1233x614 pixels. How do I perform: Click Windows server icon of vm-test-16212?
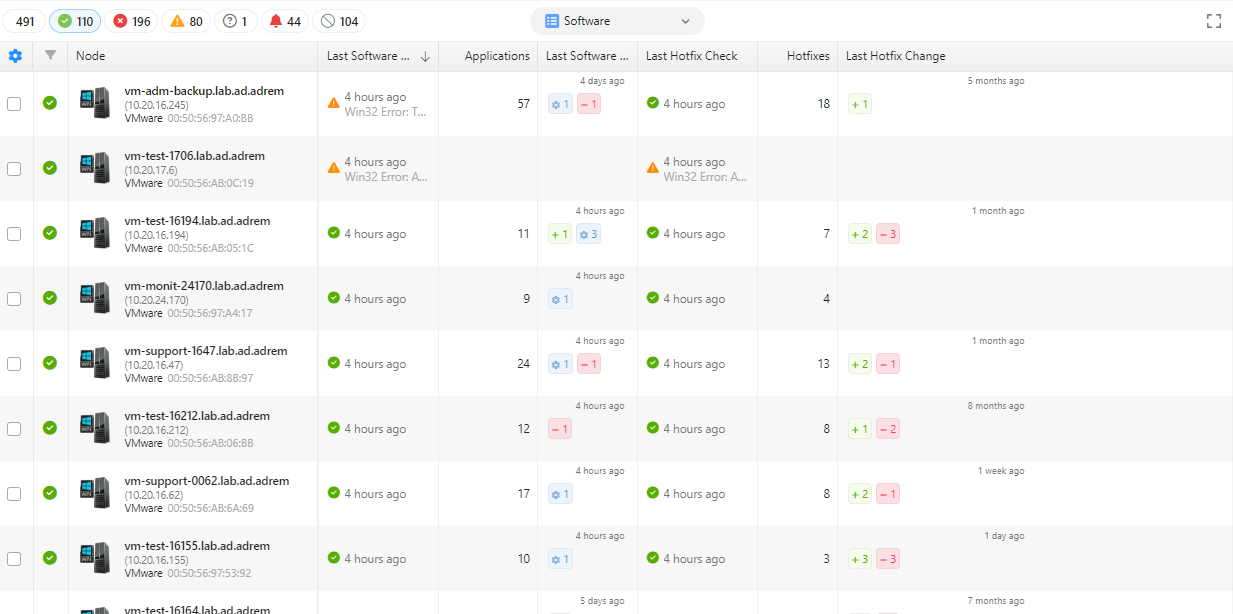pyautogui.click(x=95, y=428)
